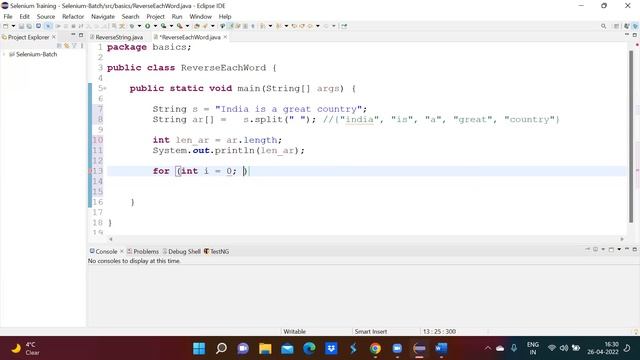640x360 pixels.
Task: Open the New wizard dropdown arrow
Action: pyautogui.click(x=13, y=26)
